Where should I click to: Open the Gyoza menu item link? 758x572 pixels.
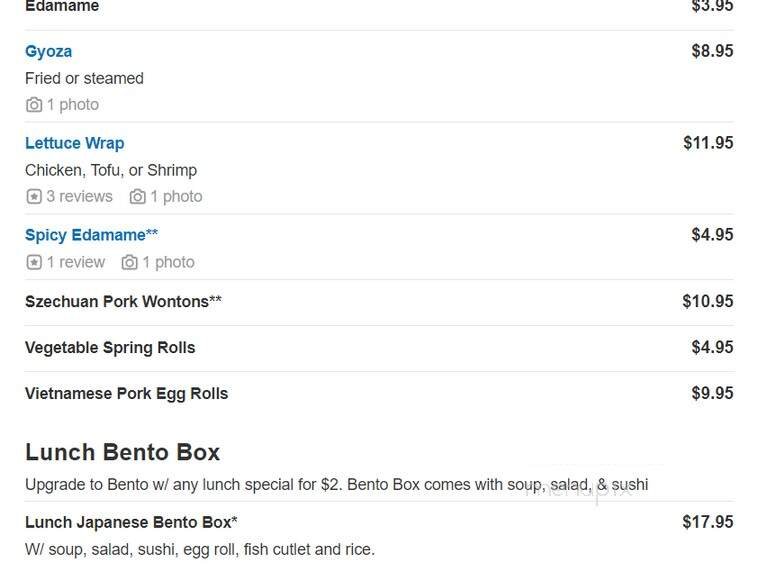coord(48,51)
